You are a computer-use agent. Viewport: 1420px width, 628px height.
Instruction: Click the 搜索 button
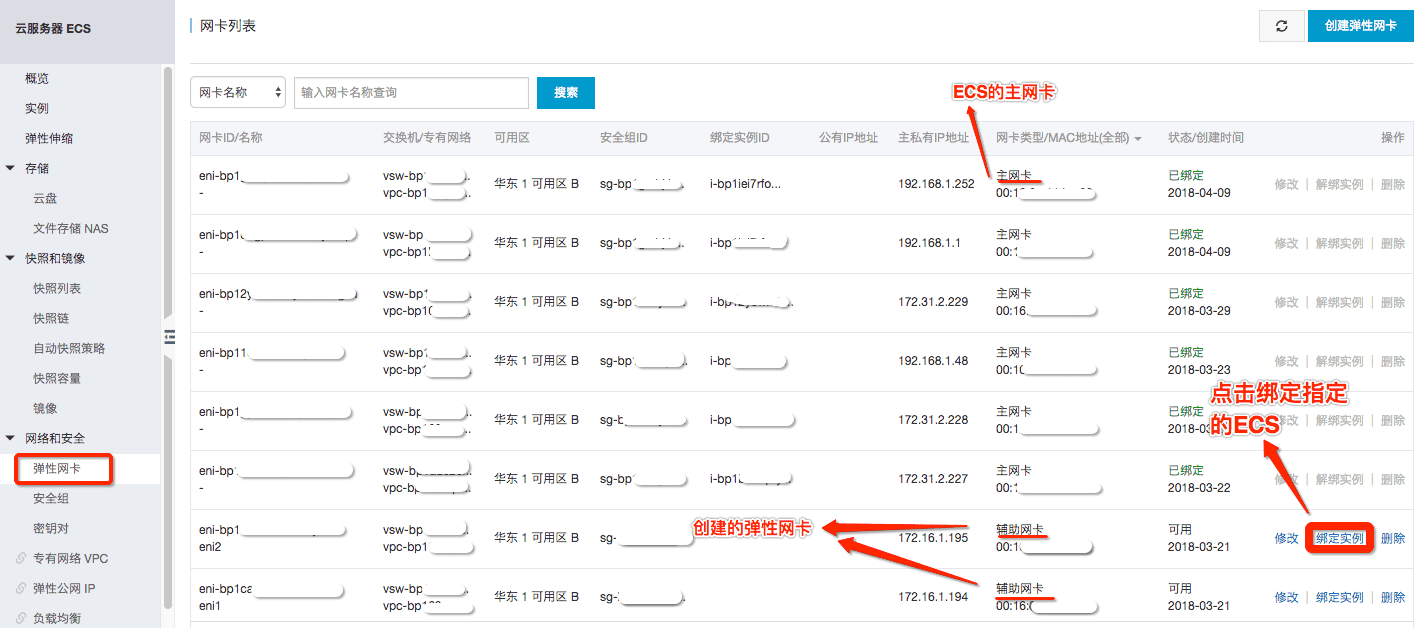566,92
